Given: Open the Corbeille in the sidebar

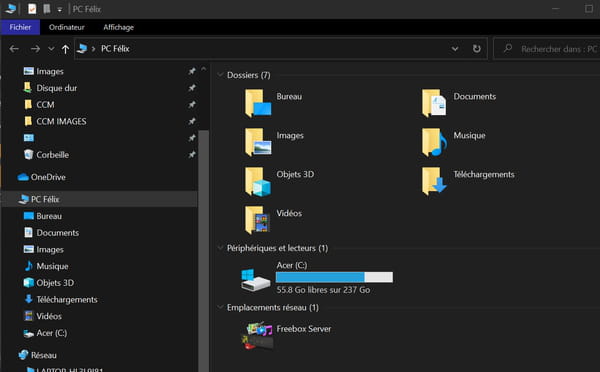Looking at the screenshot, I should click(52, 155).
